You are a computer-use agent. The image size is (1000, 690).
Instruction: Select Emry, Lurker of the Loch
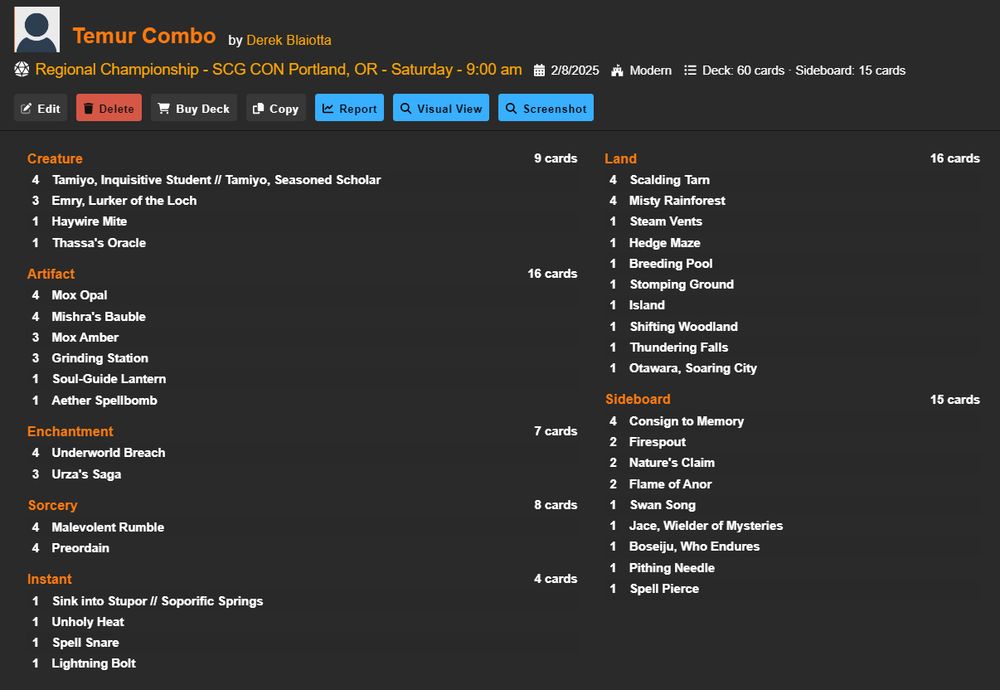point(124,200)
